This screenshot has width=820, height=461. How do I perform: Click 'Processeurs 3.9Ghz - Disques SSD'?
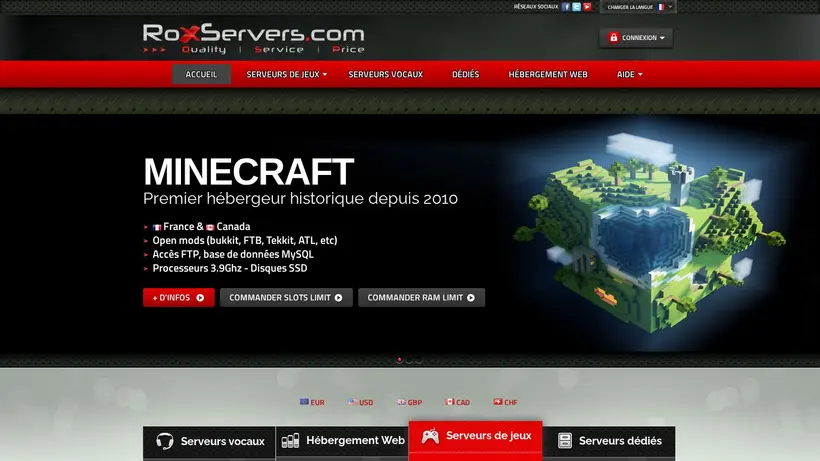click(230, 268)
